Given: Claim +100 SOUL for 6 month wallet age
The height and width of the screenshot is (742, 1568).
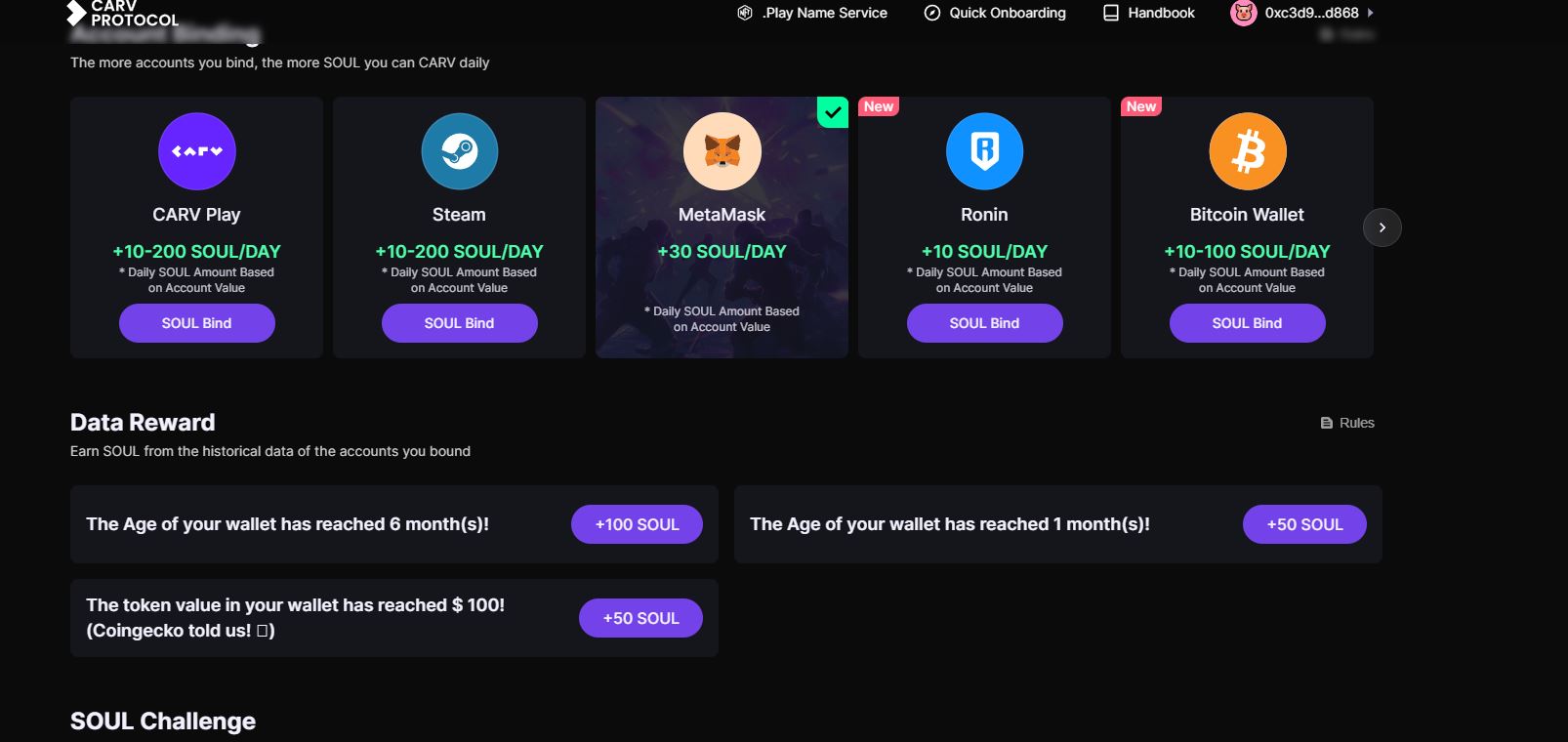Looking at the screenshot, I should 636,524.
